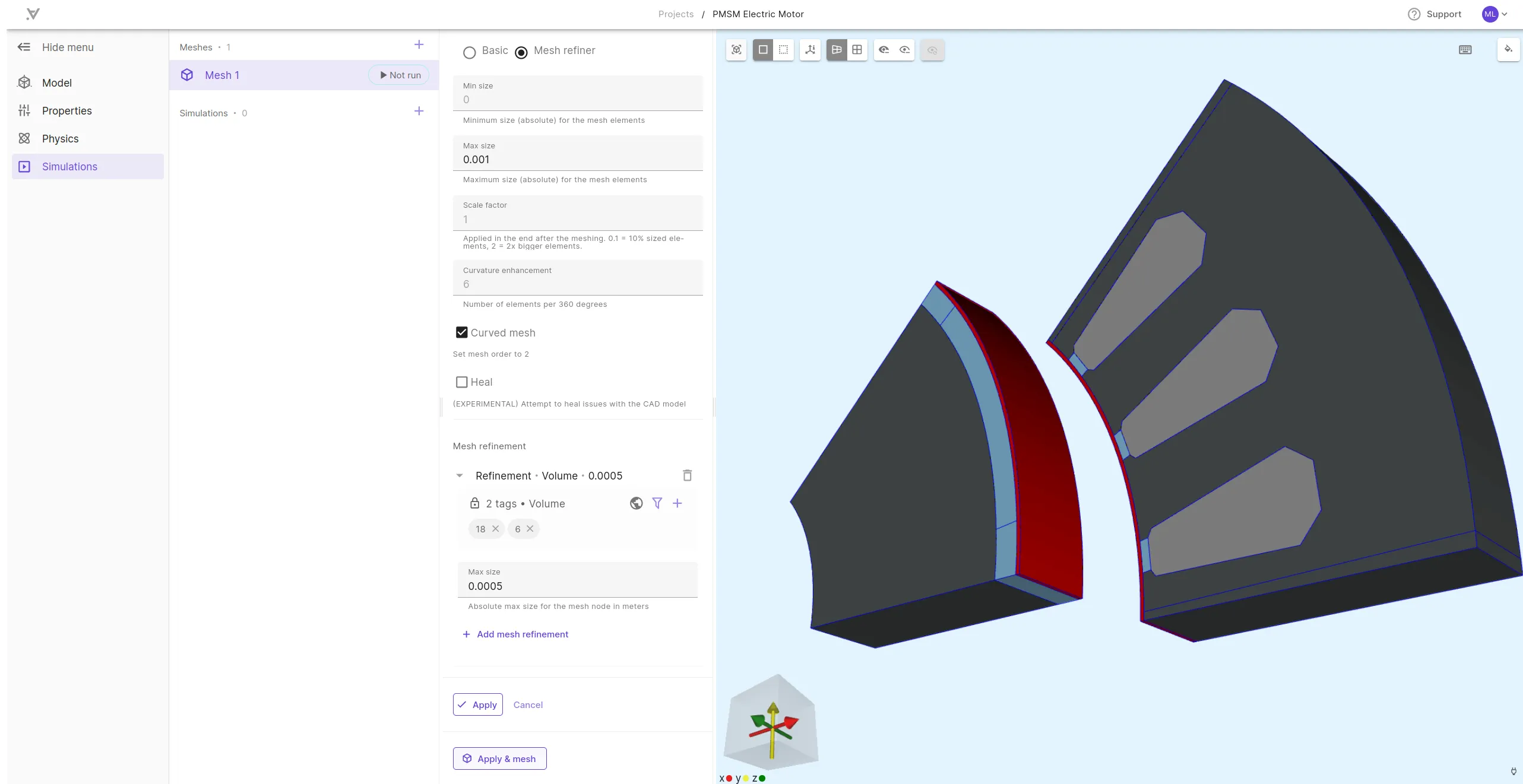Click Add mesh refinement link

[x=515, y=634]
